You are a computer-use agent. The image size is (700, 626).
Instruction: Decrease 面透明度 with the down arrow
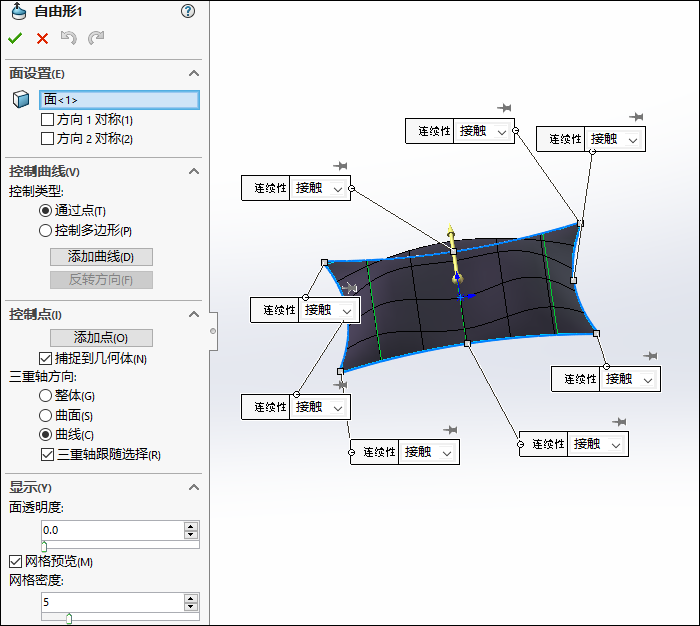click(191, 534)
